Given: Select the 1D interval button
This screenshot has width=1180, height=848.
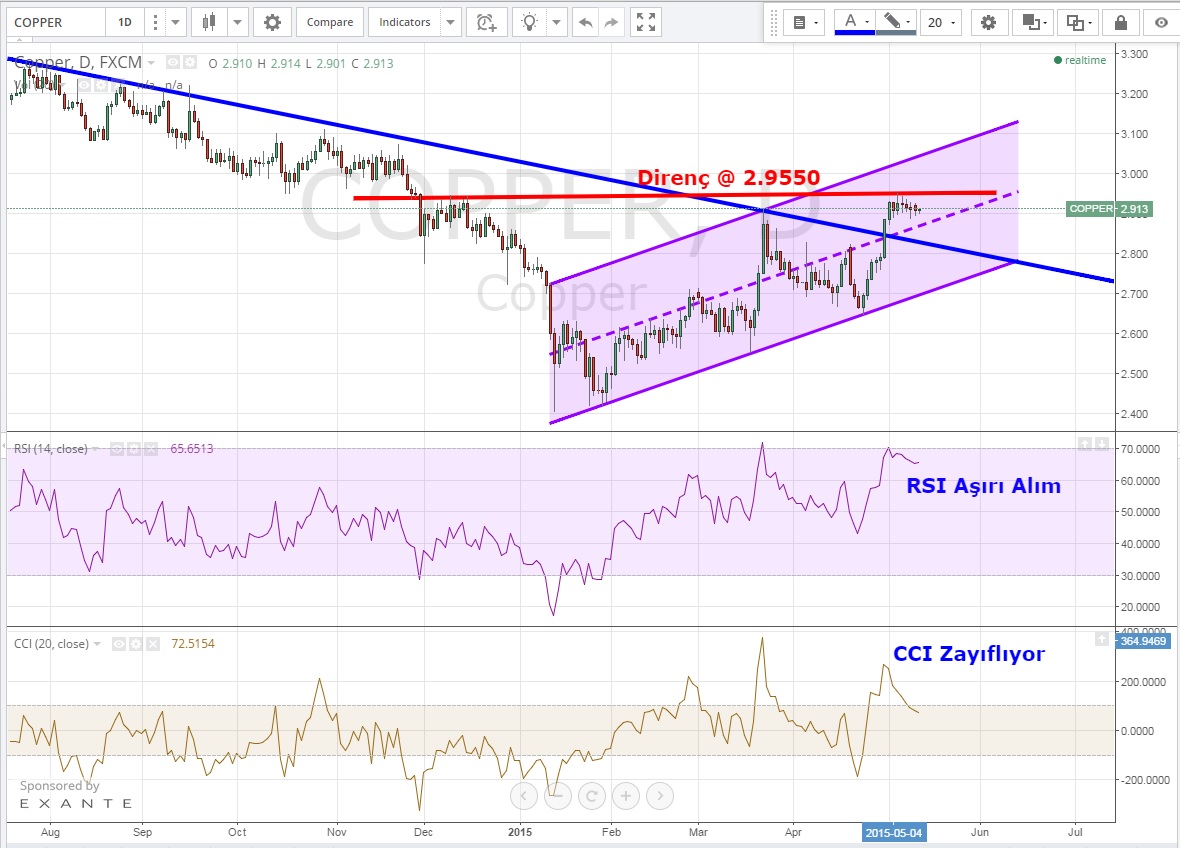Looking at the screenshot, I should coord(124,21).
